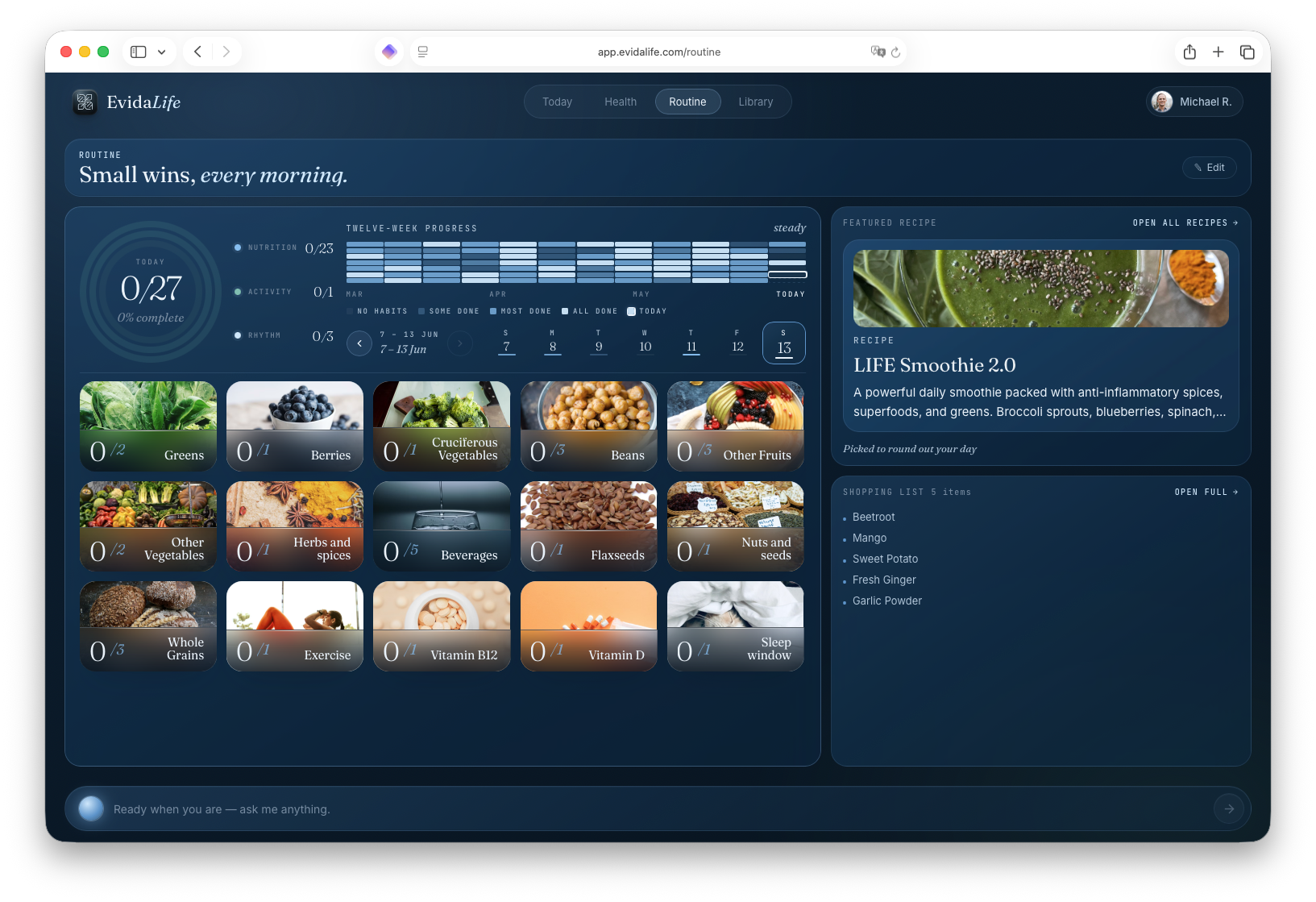Click the address bar URL field
The width and height of the screenshot is (1316, 902).
[x=658, y=52]
